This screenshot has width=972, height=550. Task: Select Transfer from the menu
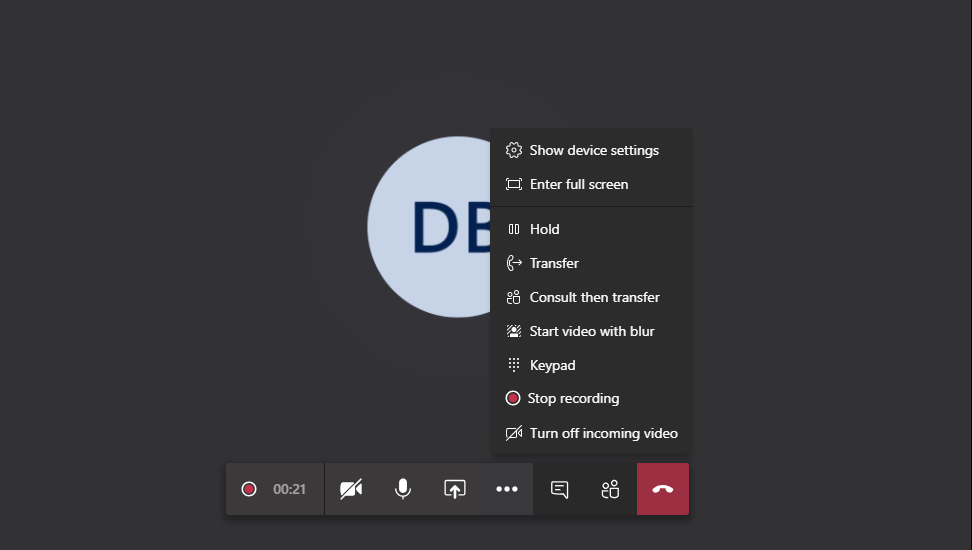591,264
